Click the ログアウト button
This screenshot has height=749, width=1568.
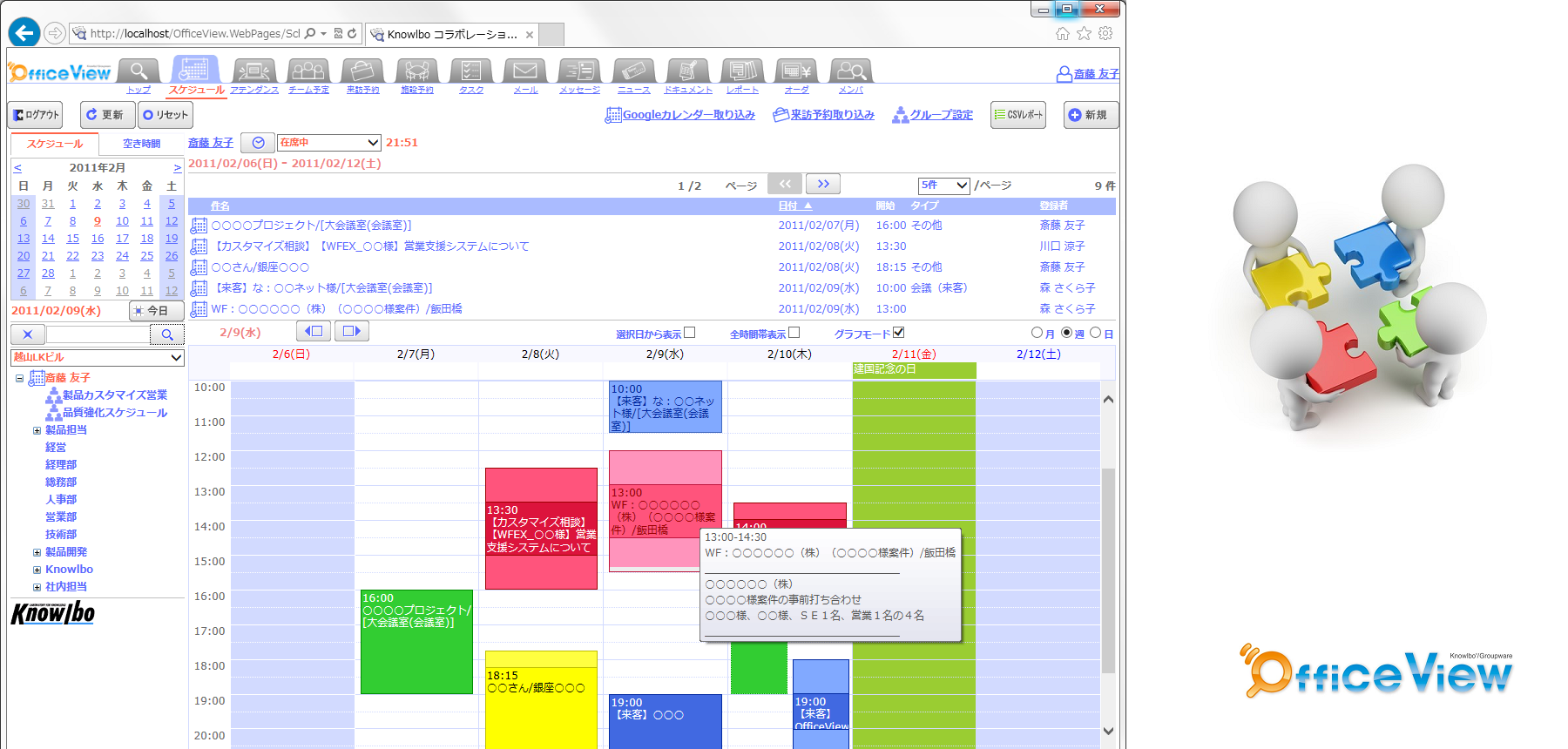tap(37, 115)
